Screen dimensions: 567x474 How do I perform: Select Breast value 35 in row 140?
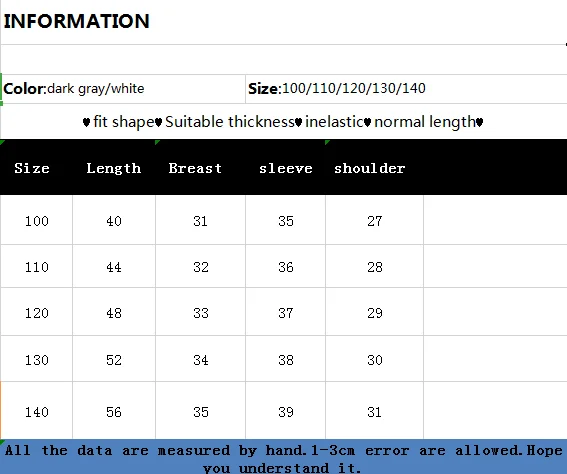click(x=201, y=412)
